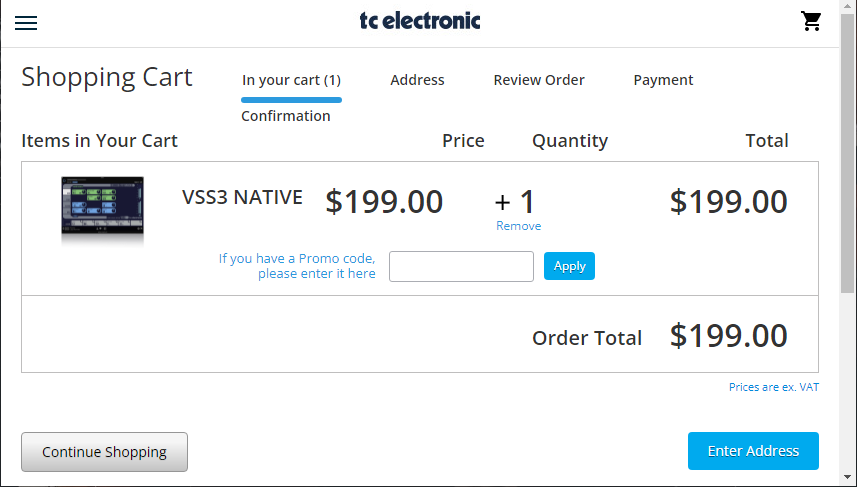Increase quantity with the plus sign

click(503, 203)
